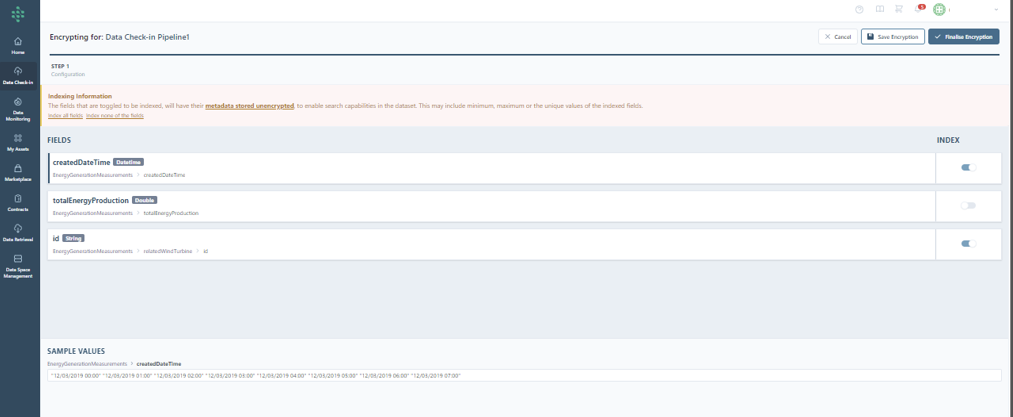Open the documentation book icon
The image size is (1013, 417).
[x=879, y=9]
